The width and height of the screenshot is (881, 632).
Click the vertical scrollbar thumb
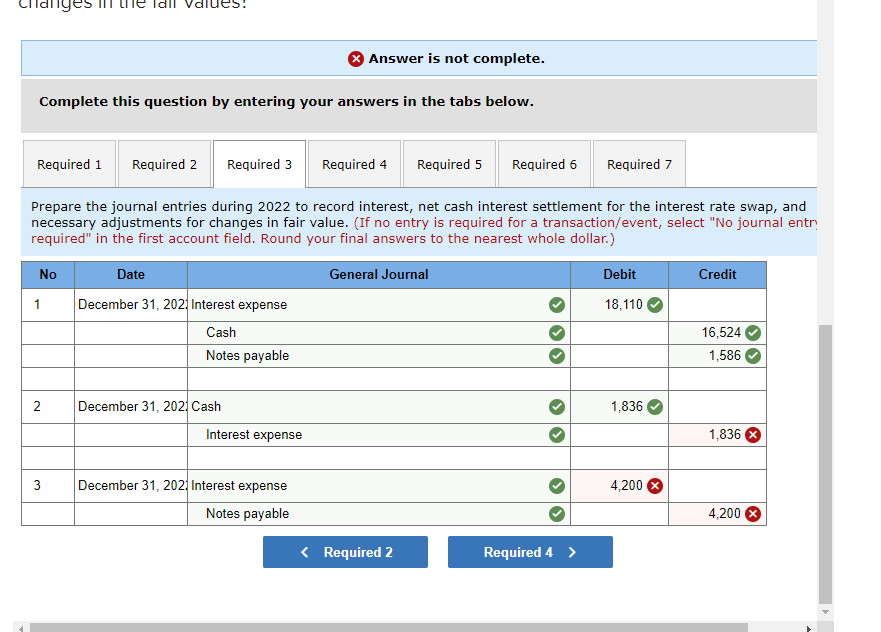coord(825,463)
